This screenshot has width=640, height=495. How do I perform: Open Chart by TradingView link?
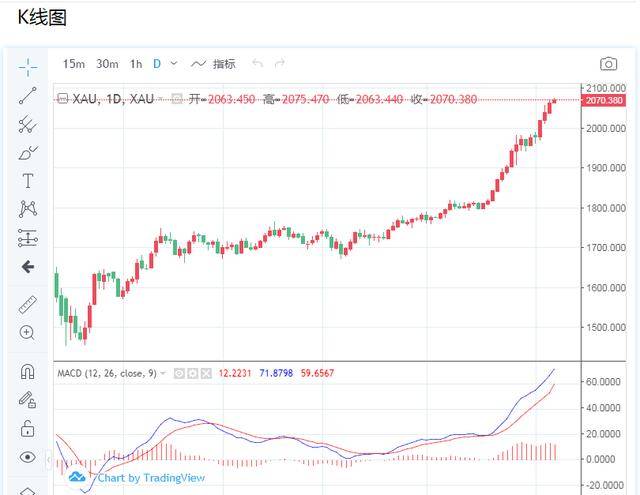click(x=137, y=477)
